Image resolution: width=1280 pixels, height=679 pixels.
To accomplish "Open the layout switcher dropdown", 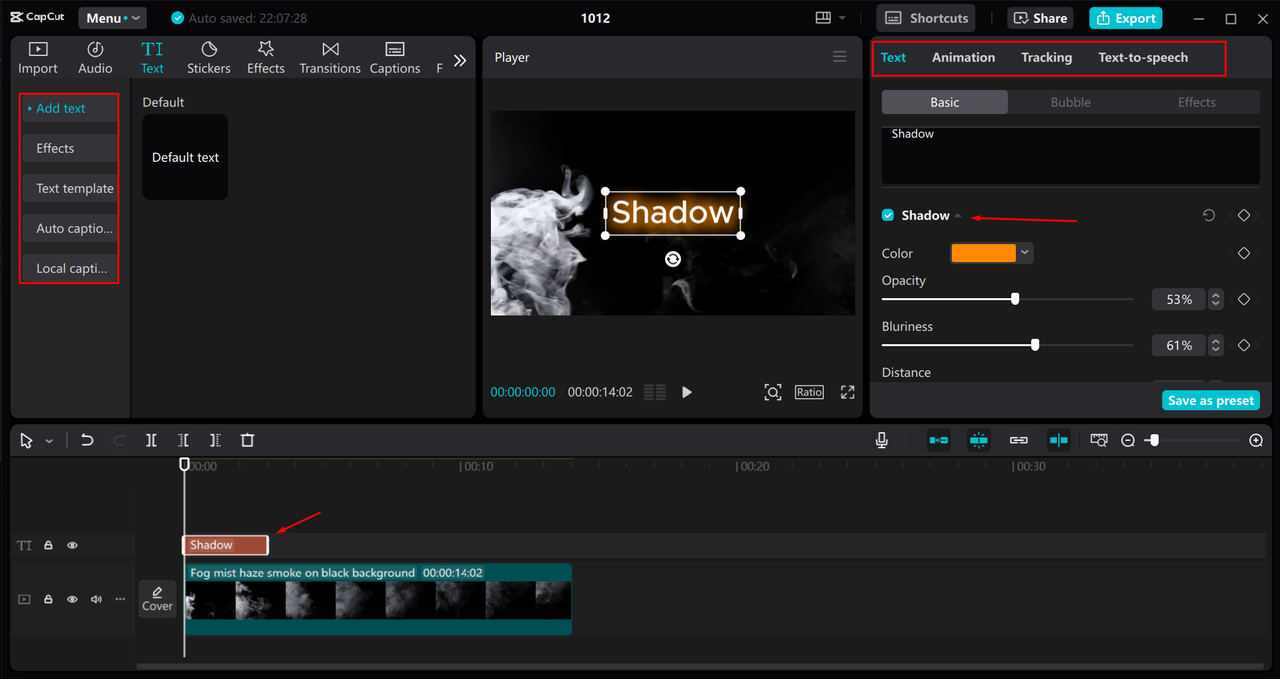I will (x=830, y=18).
